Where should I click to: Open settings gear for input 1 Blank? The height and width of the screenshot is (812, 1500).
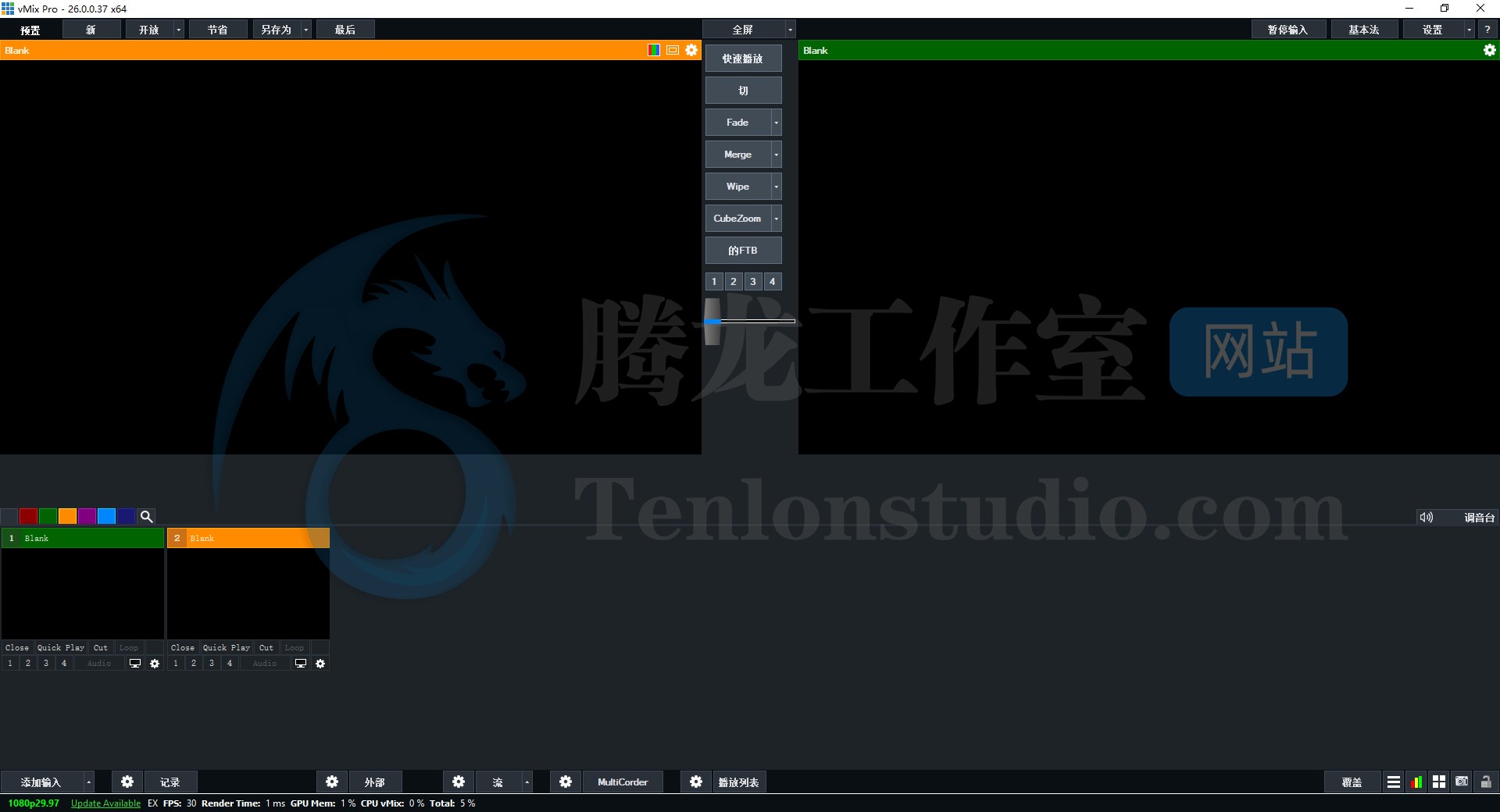[155, 664]
